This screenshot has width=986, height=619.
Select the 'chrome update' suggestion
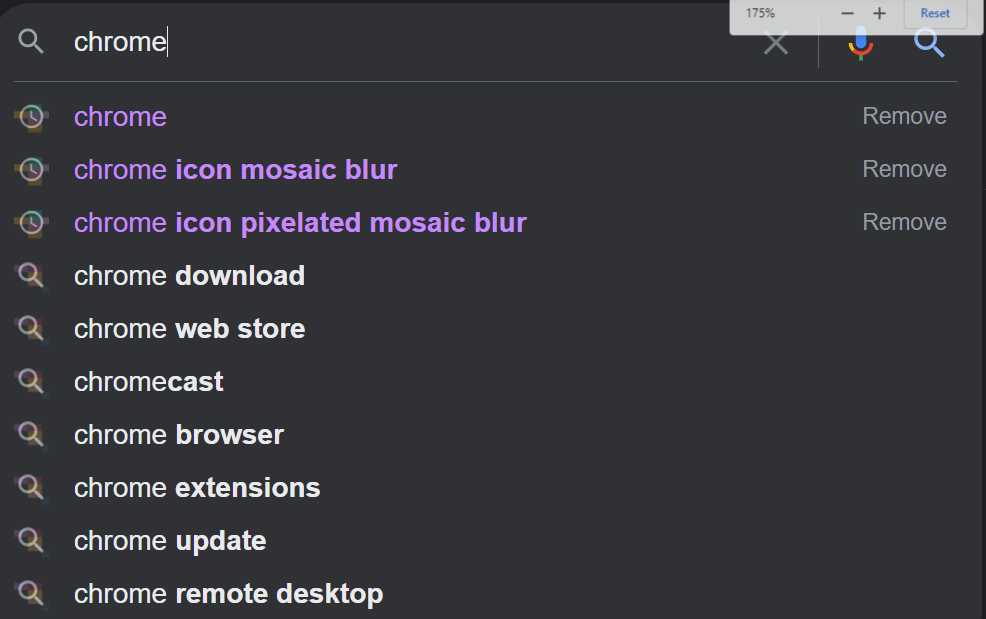pos(170,541)
